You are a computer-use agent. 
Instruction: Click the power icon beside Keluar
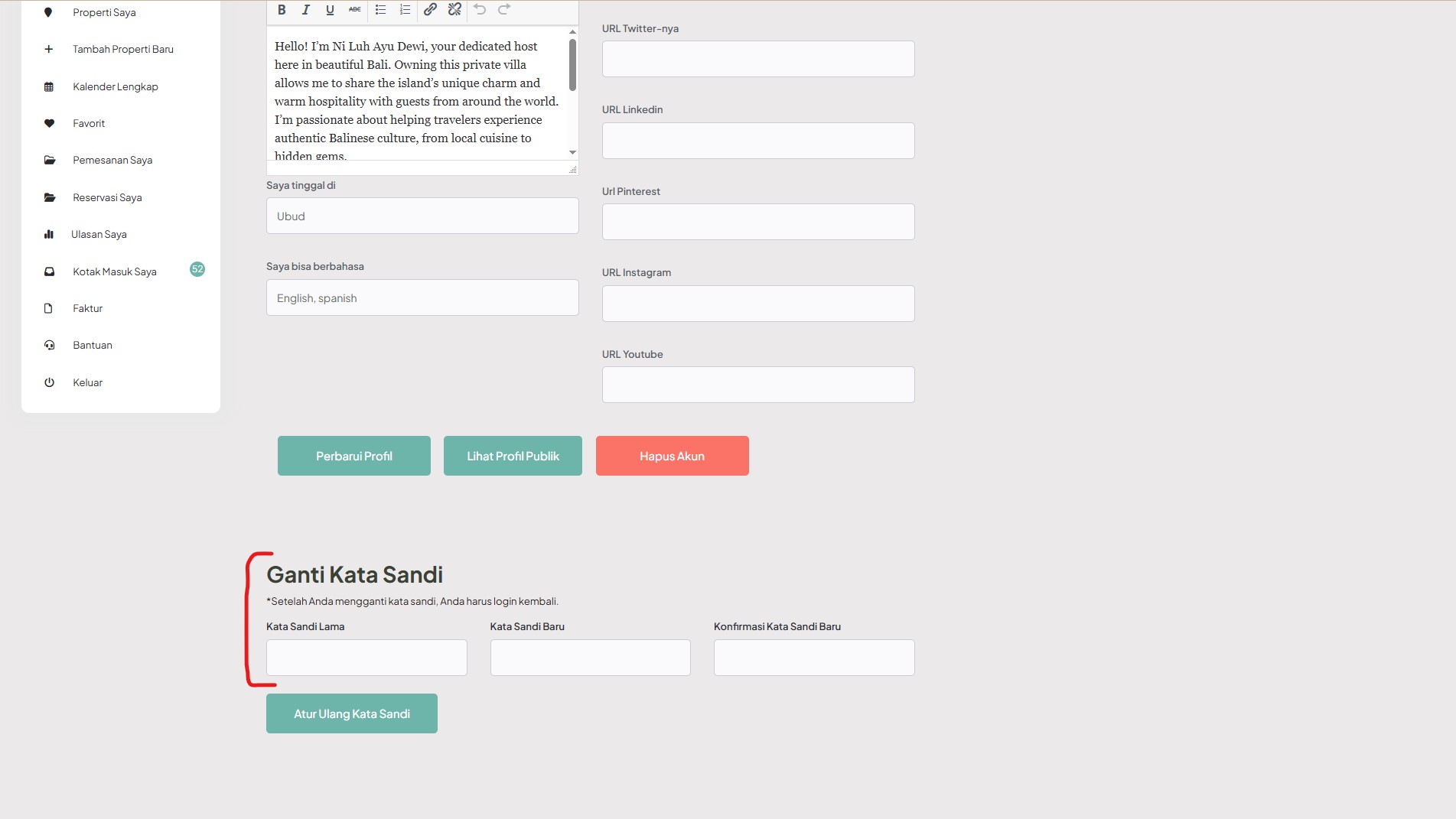(x=49, y=382)
